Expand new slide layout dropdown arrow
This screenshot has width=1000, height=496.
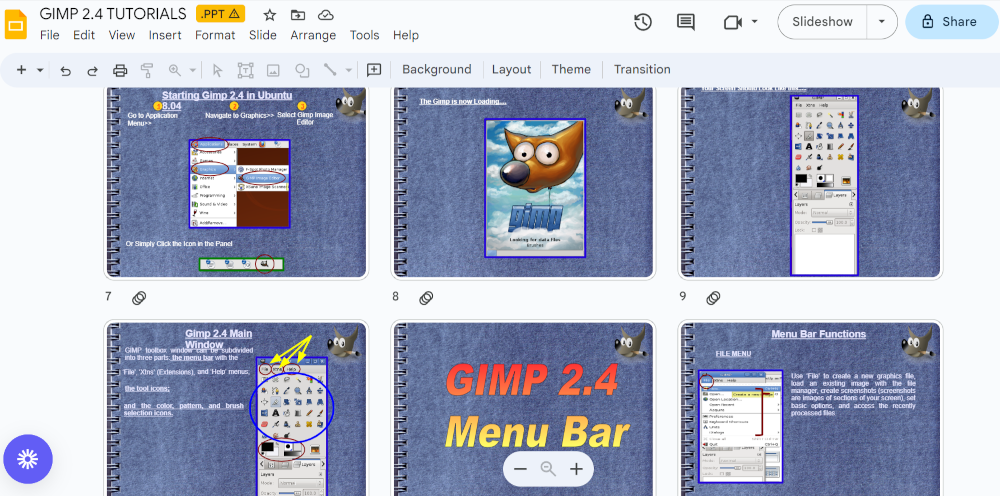pos(40,69)
